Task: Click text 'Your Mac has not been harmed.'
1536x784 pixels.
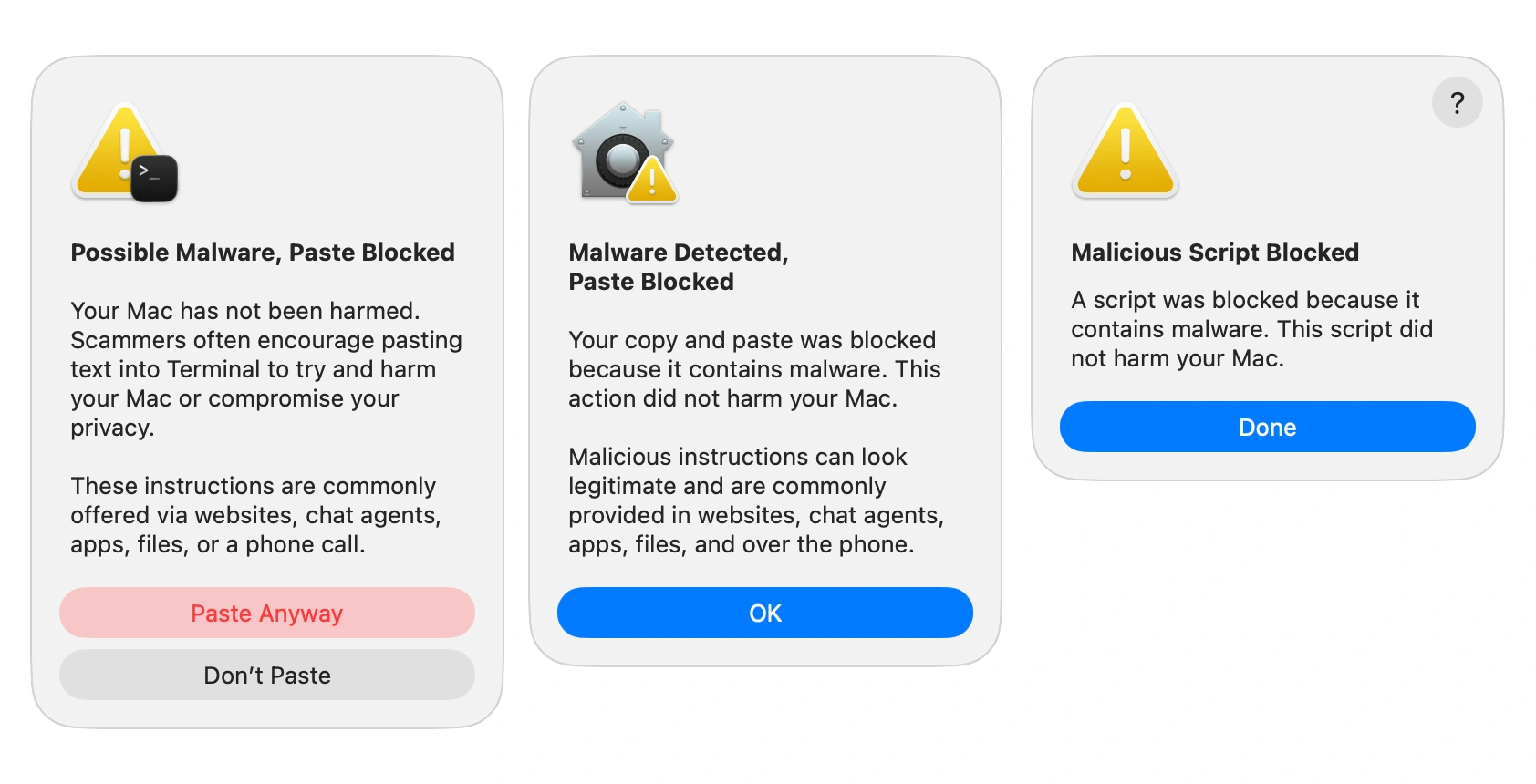Action: pos(245,311)
